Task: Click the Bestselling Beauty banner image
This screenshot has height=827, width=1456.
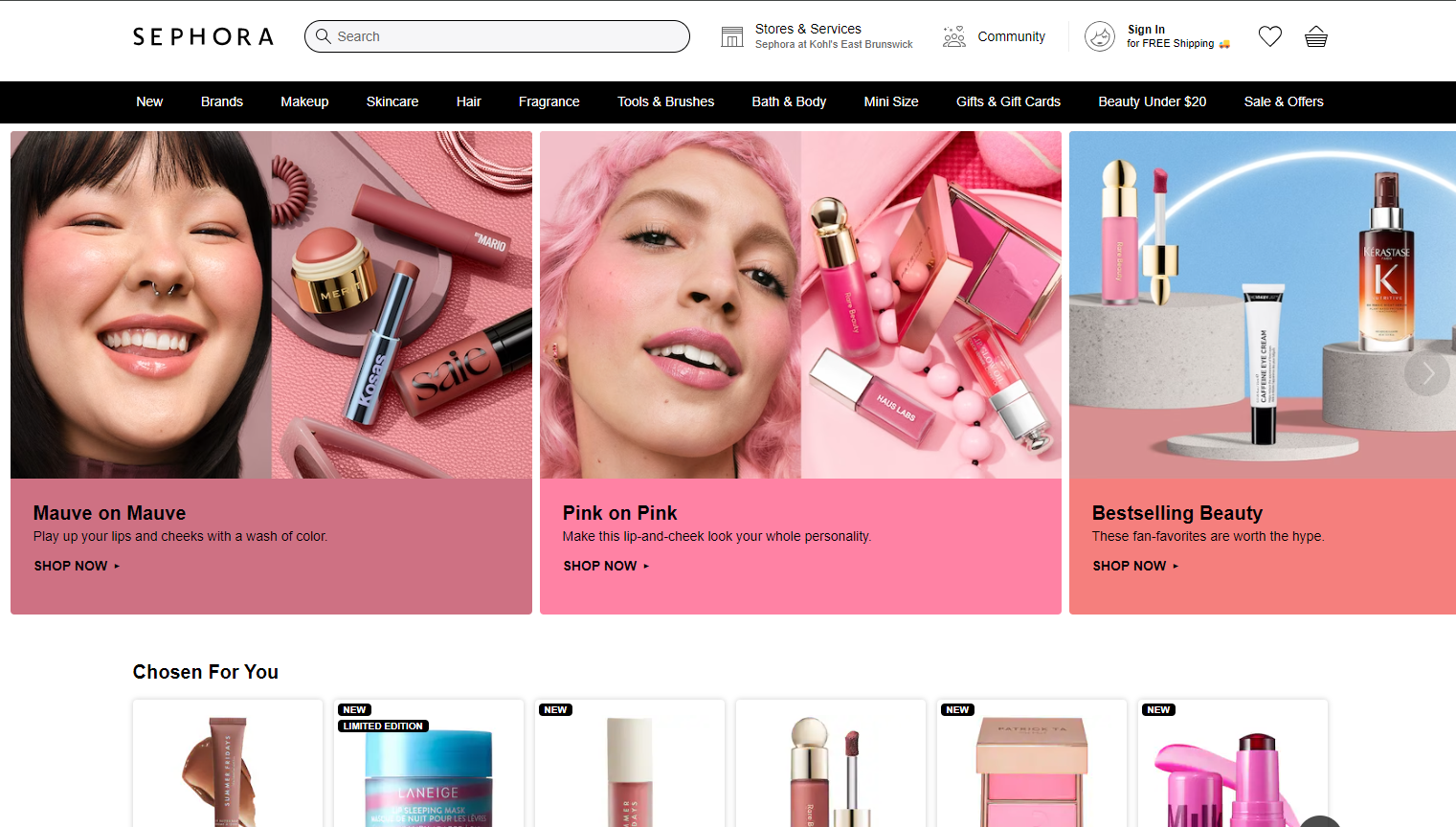Action: (x=1263, y=304)
